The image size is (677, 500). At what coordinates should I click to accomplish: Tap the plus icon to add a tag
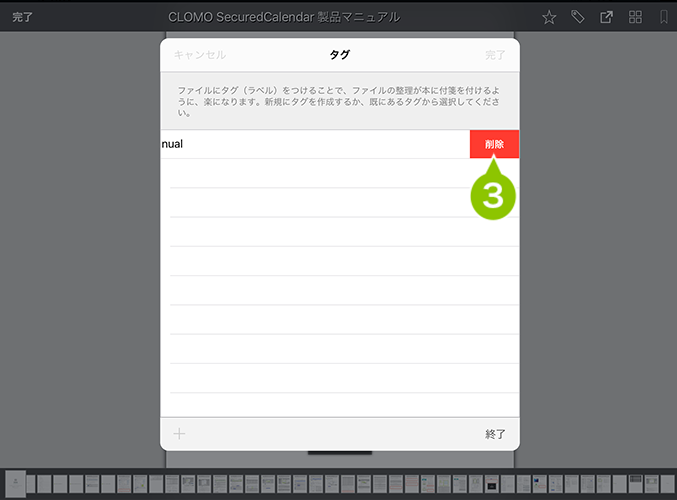179,434
